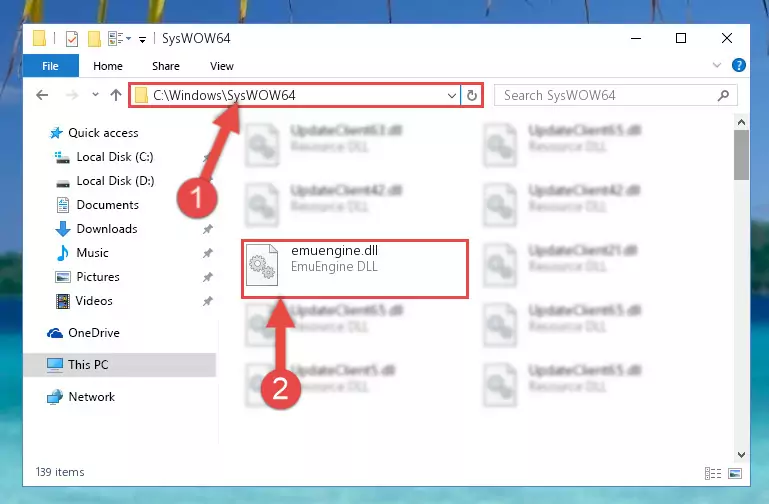Open the File ribbon tab

[51, 66]
